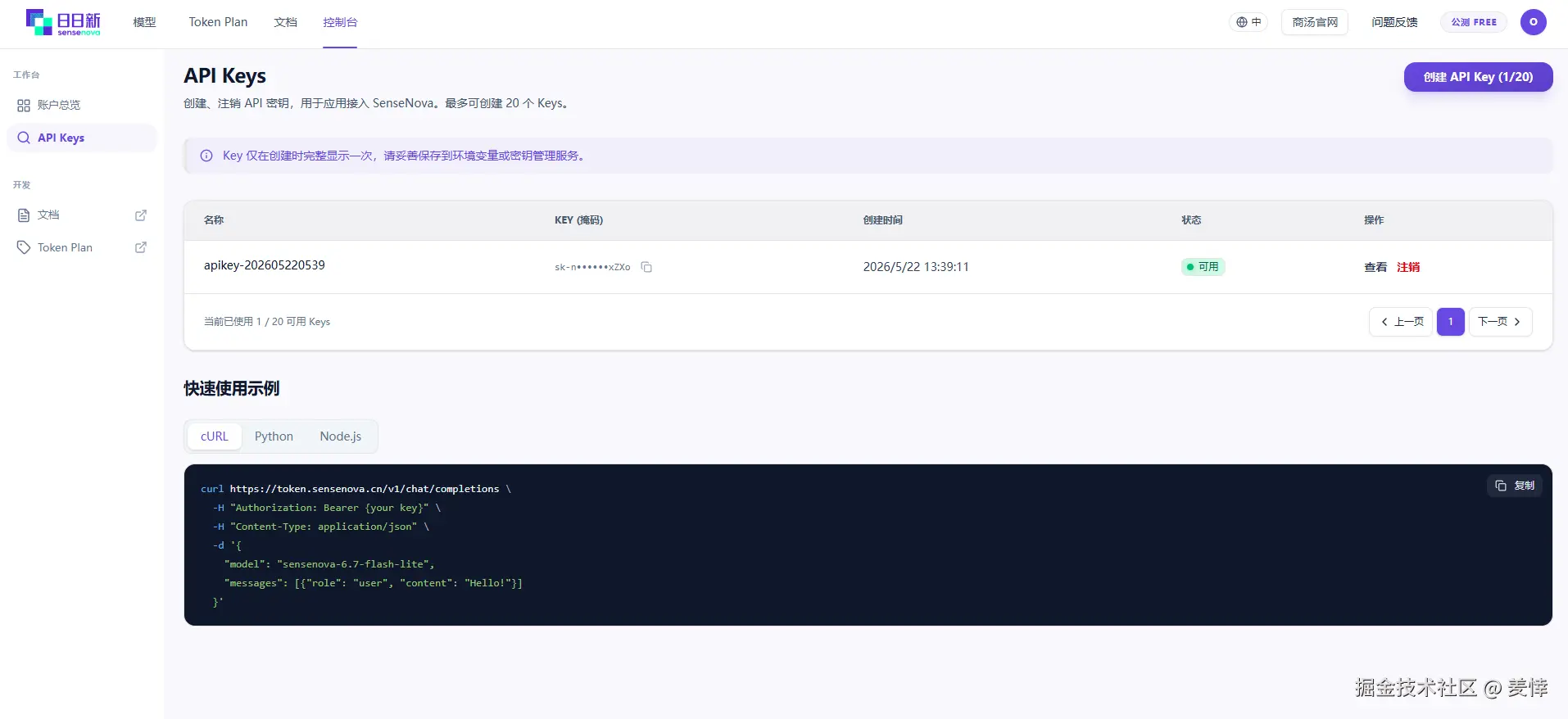Click the 操作 column header
This screenshot has width=1568, height=719.
(x=1374, y=220)
